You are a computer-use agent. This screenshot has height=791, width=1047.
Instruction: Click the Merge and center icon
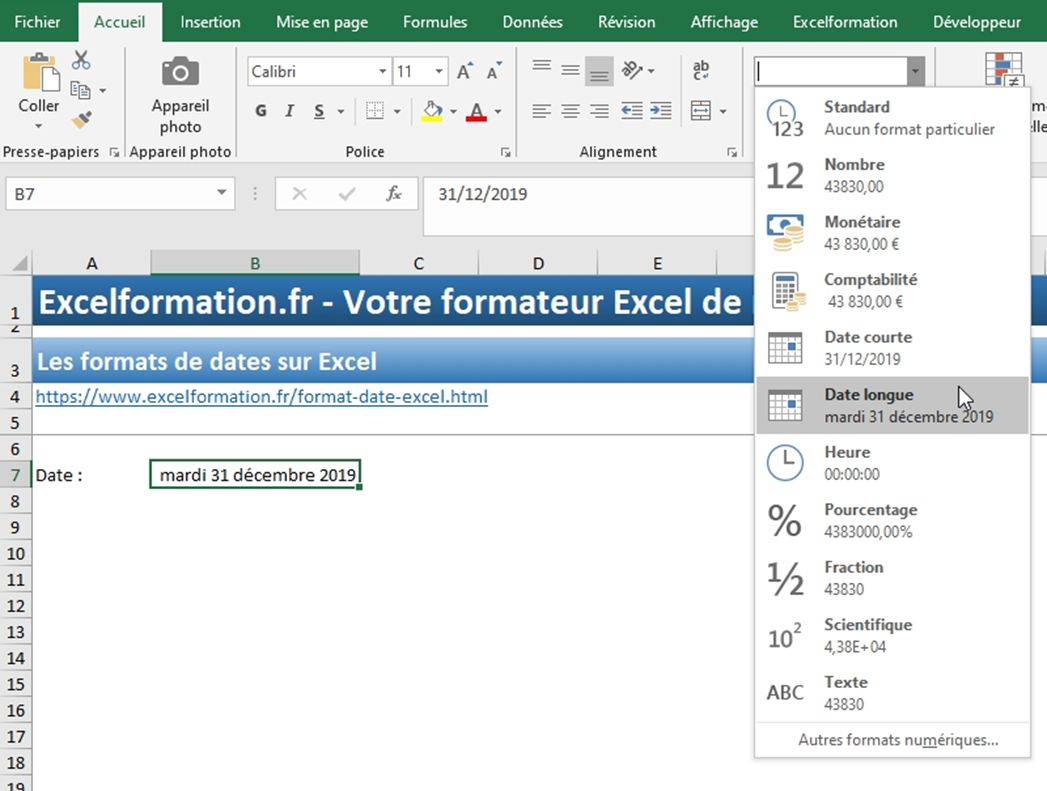[x=701, y=111]
